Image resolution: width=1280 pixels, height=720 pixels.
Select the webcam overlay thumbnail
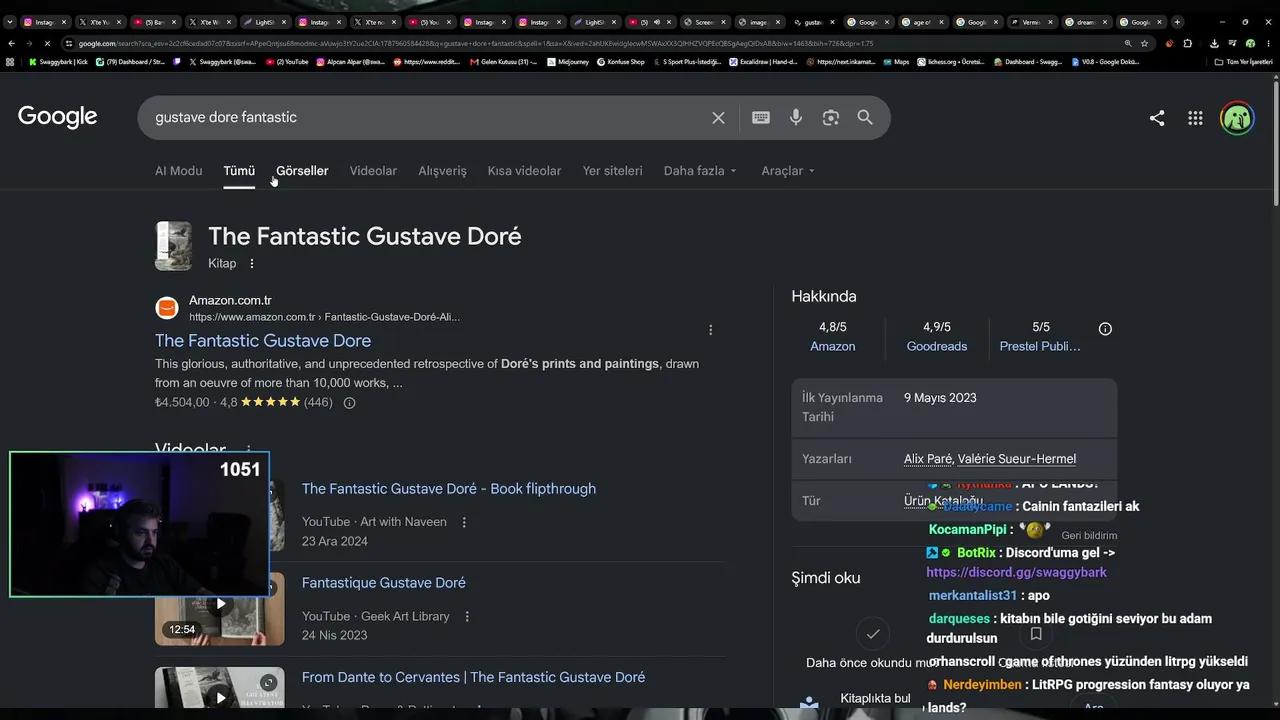pos(139,524)
